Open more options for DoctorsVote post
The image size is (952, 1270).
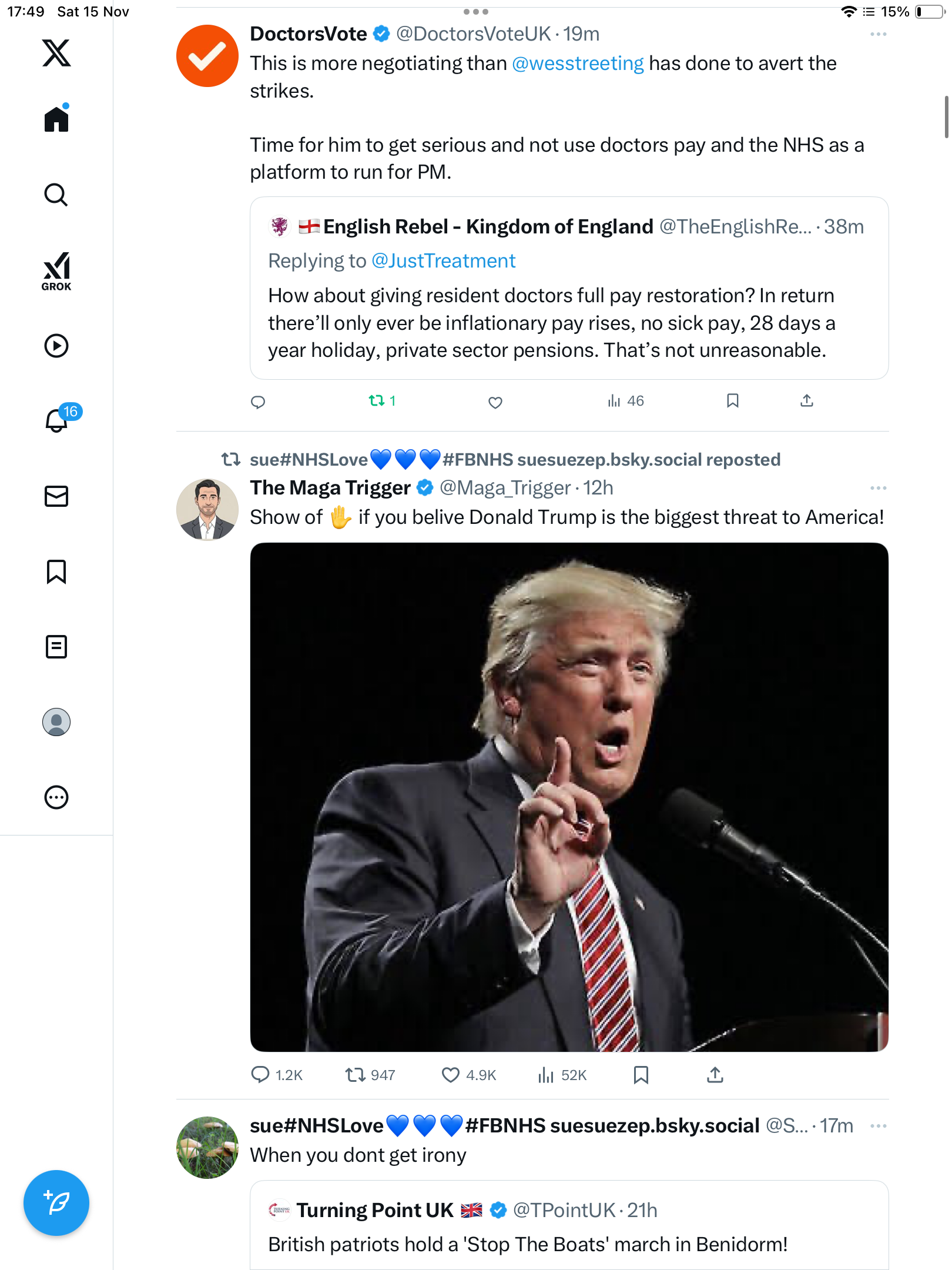(x=878, y=35)
